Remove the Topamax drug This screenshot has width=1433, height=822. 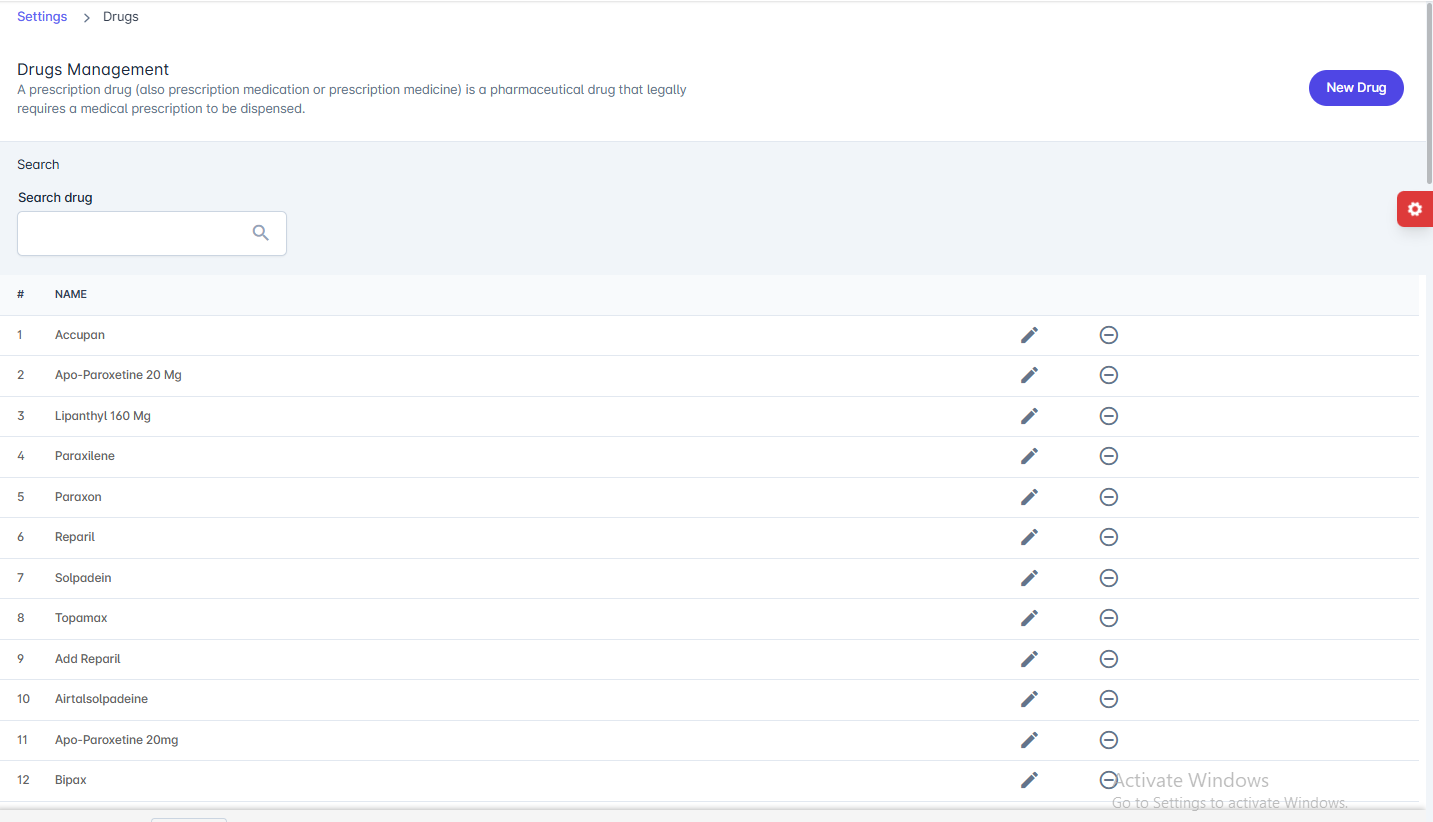point(1108,618)
